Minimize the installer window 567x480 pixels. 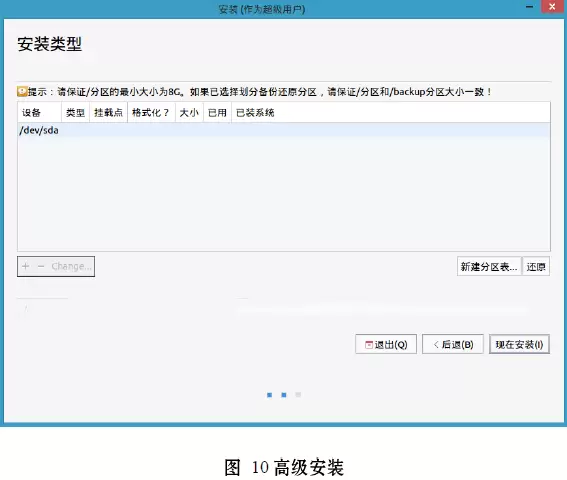(x=530, y=7)
